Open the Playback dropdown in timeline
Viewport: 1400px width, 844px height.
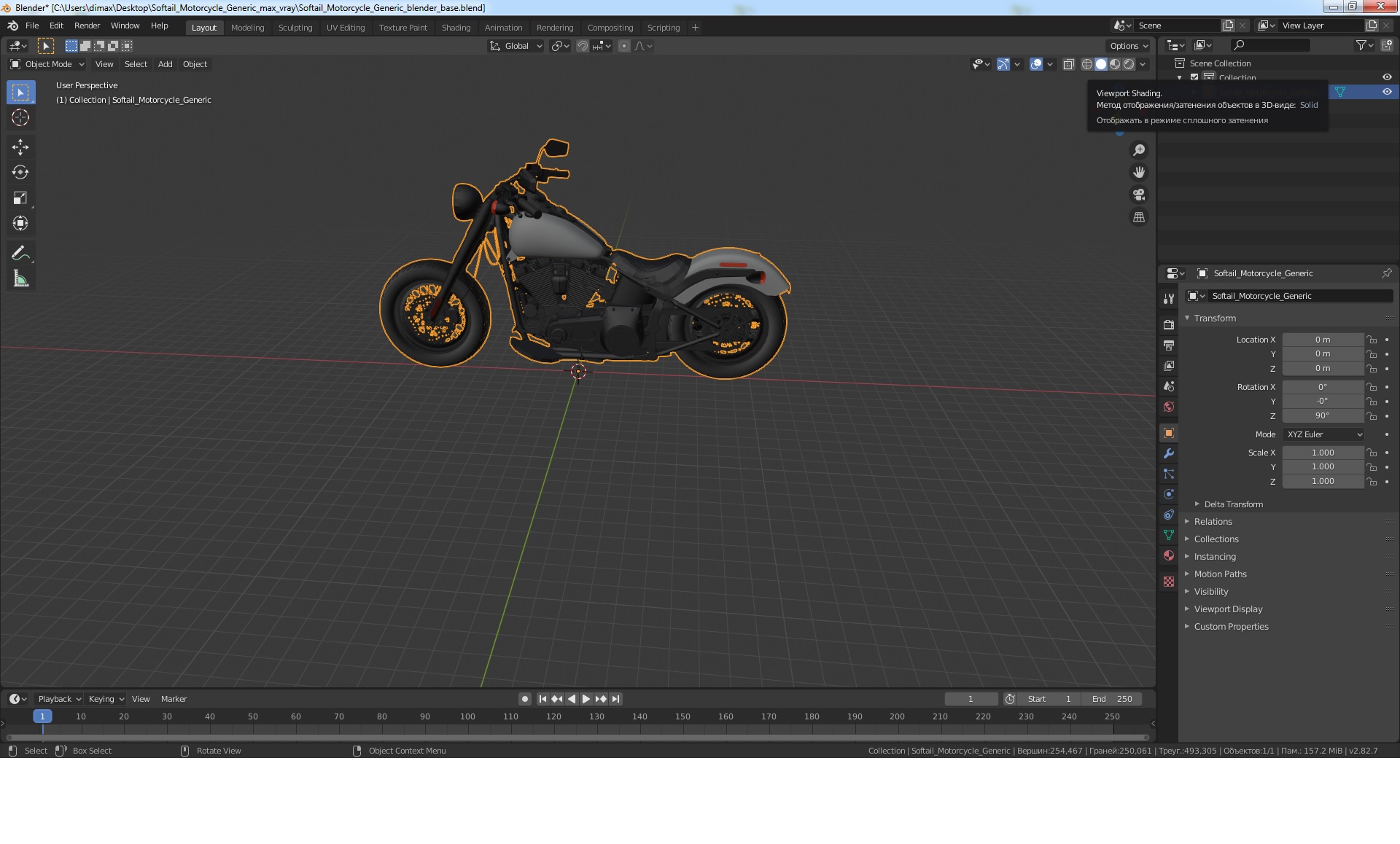59,699
